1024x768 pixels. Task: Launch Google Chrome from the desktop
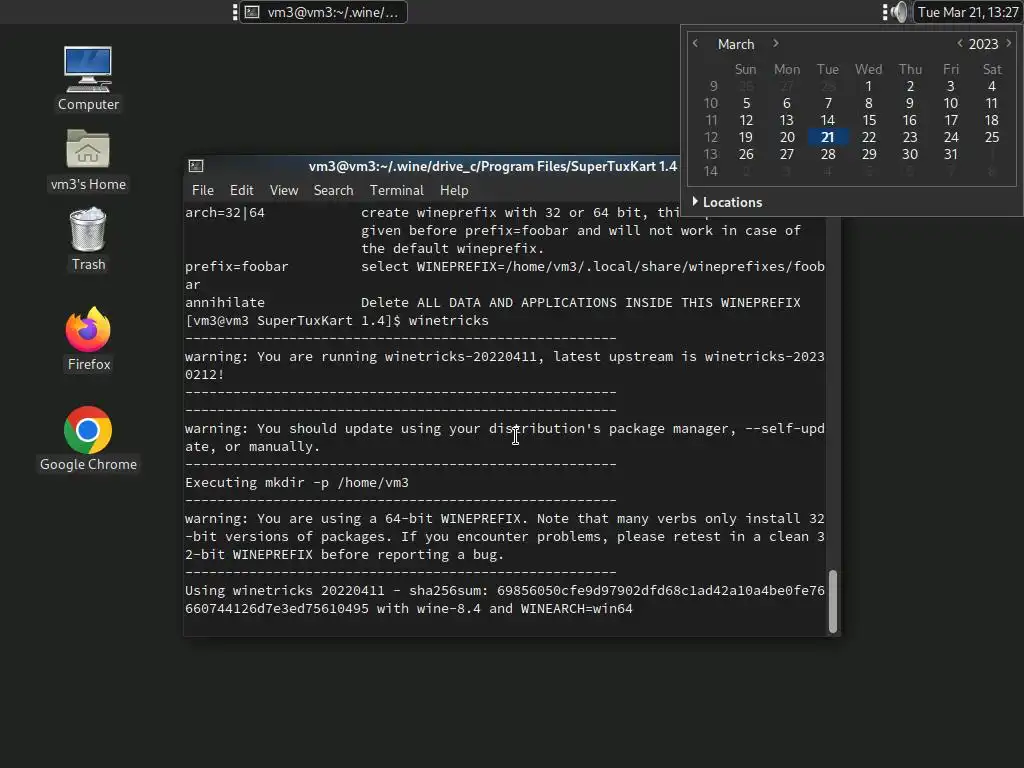pyautogui.click(x=88, y=439)
